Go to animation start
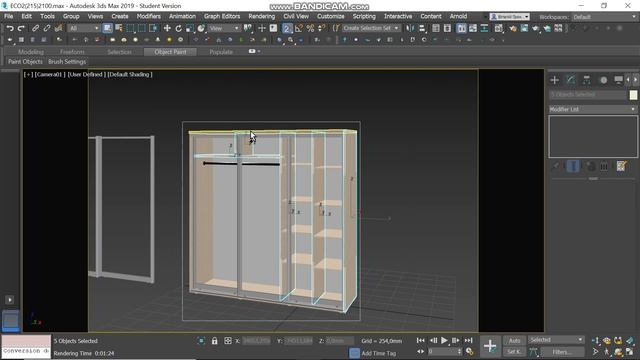 (420, 340)
